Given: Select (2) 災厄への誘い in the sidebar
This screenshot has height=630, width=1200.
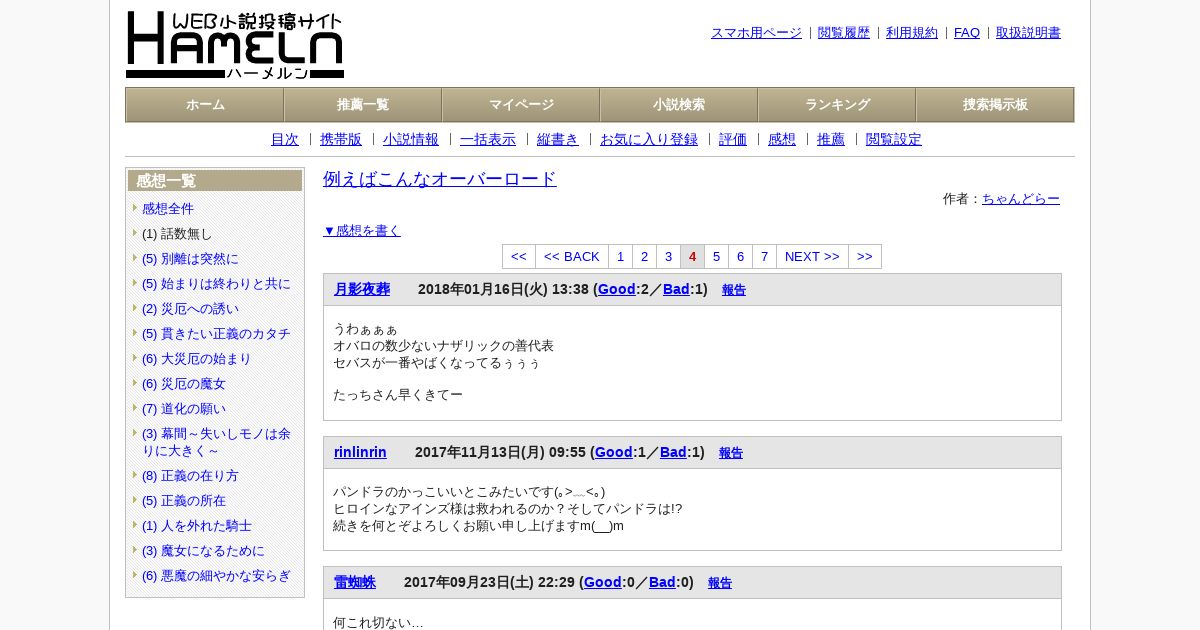Looking at the screenshot, I should point(190,309).
